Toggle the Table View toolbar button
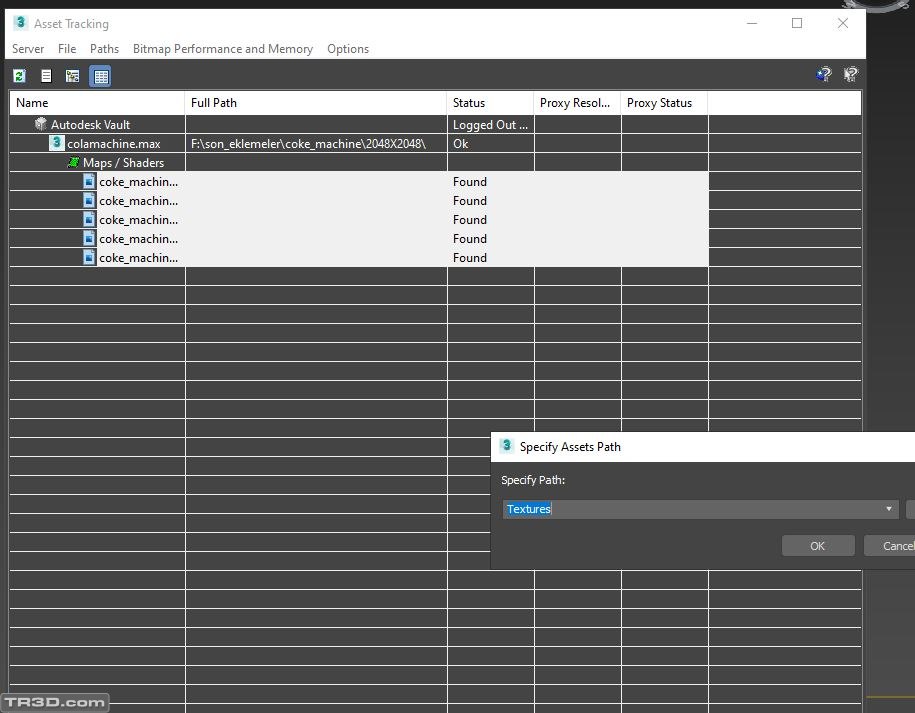The height and width of the screenshot is (713, 915). coord(100,76)
